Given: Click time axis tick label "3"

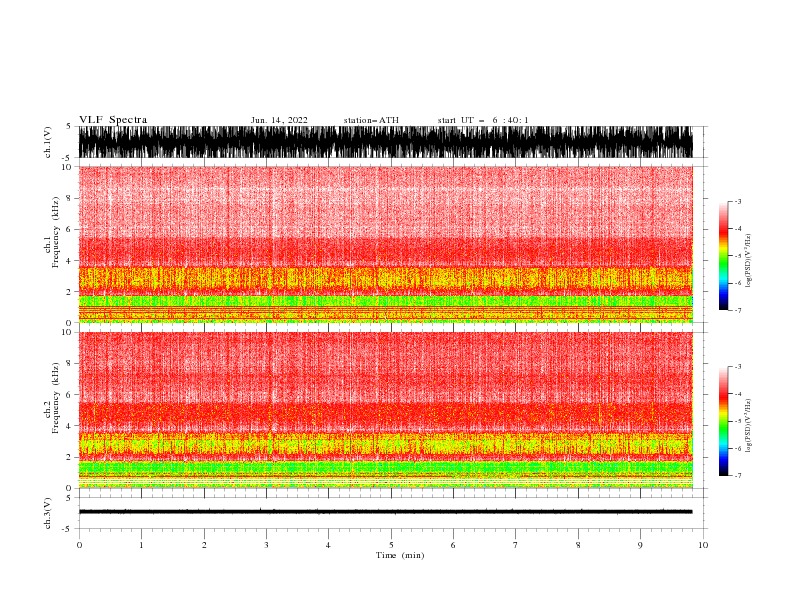Looking at the screenshot, I should click(x=266, y=545).
